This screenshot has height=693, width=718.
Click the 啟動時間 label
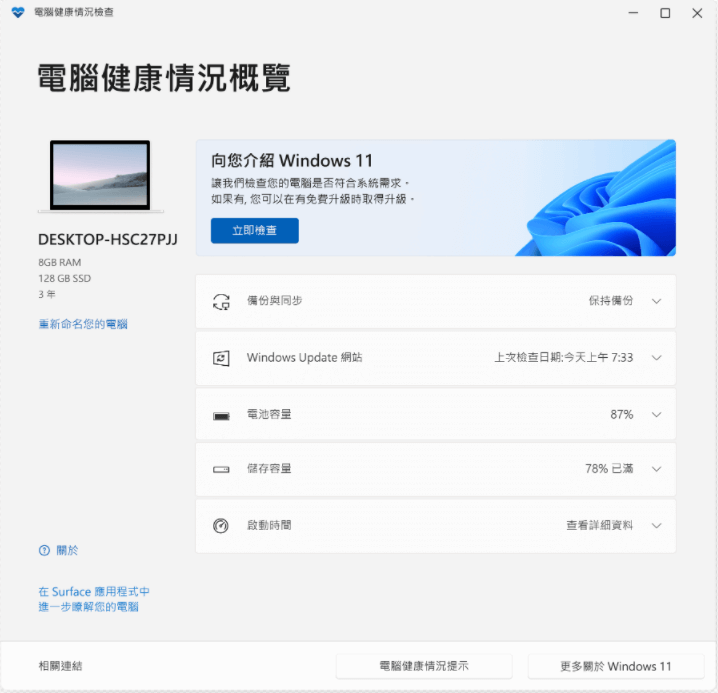coord(269,525)
